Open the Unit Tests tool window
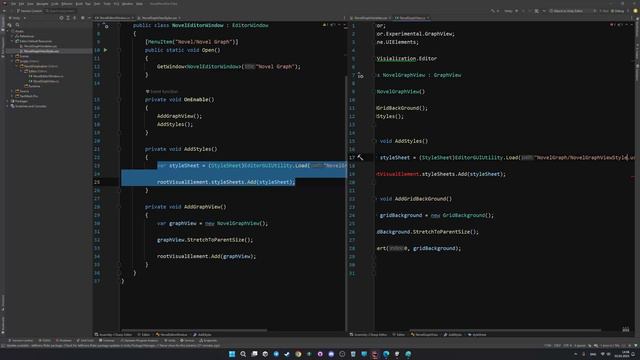Screen dimensions: 640x360 [x=86, y=340]
